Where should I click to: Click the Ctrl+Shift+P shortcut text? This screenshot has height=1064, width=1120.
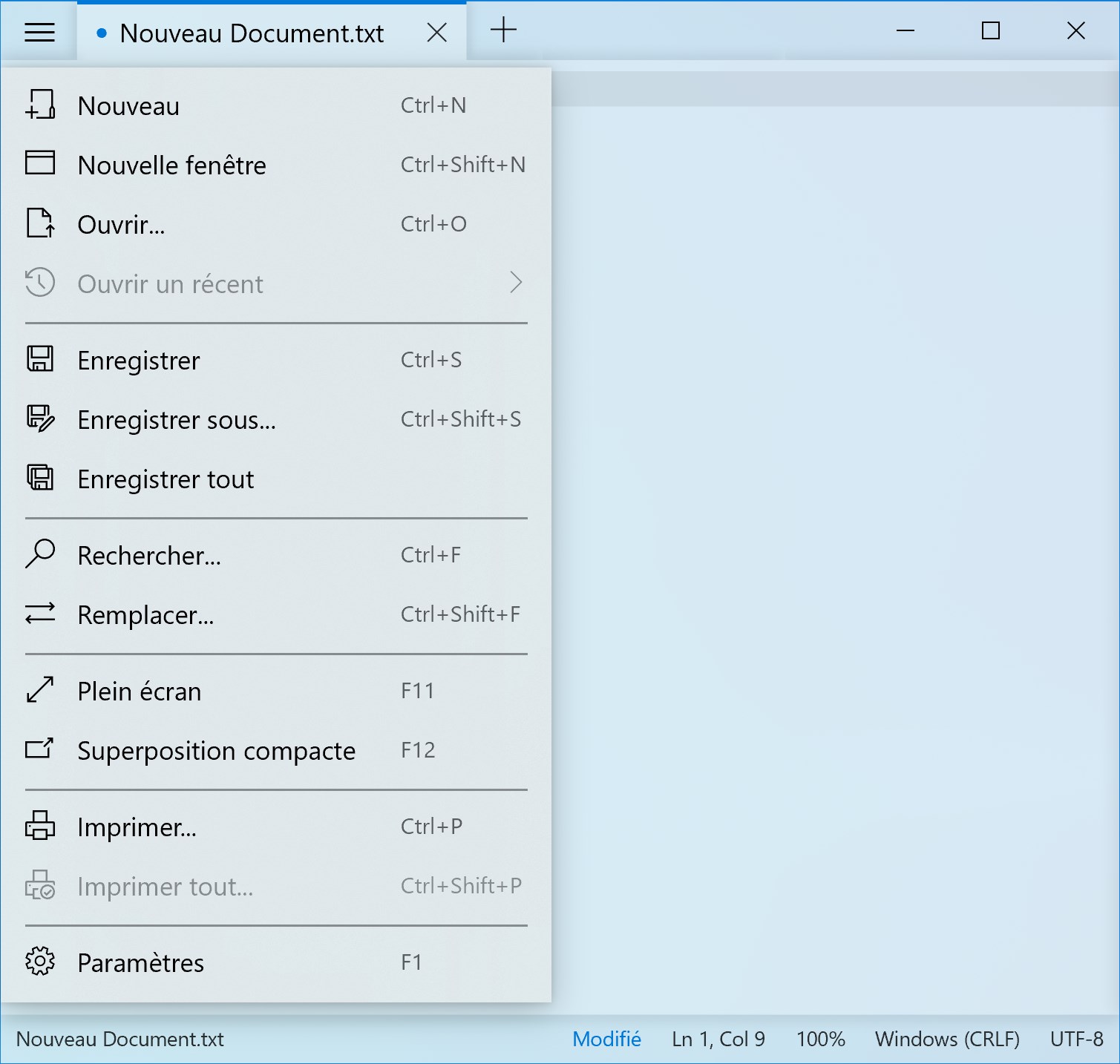tap(461, 886)
